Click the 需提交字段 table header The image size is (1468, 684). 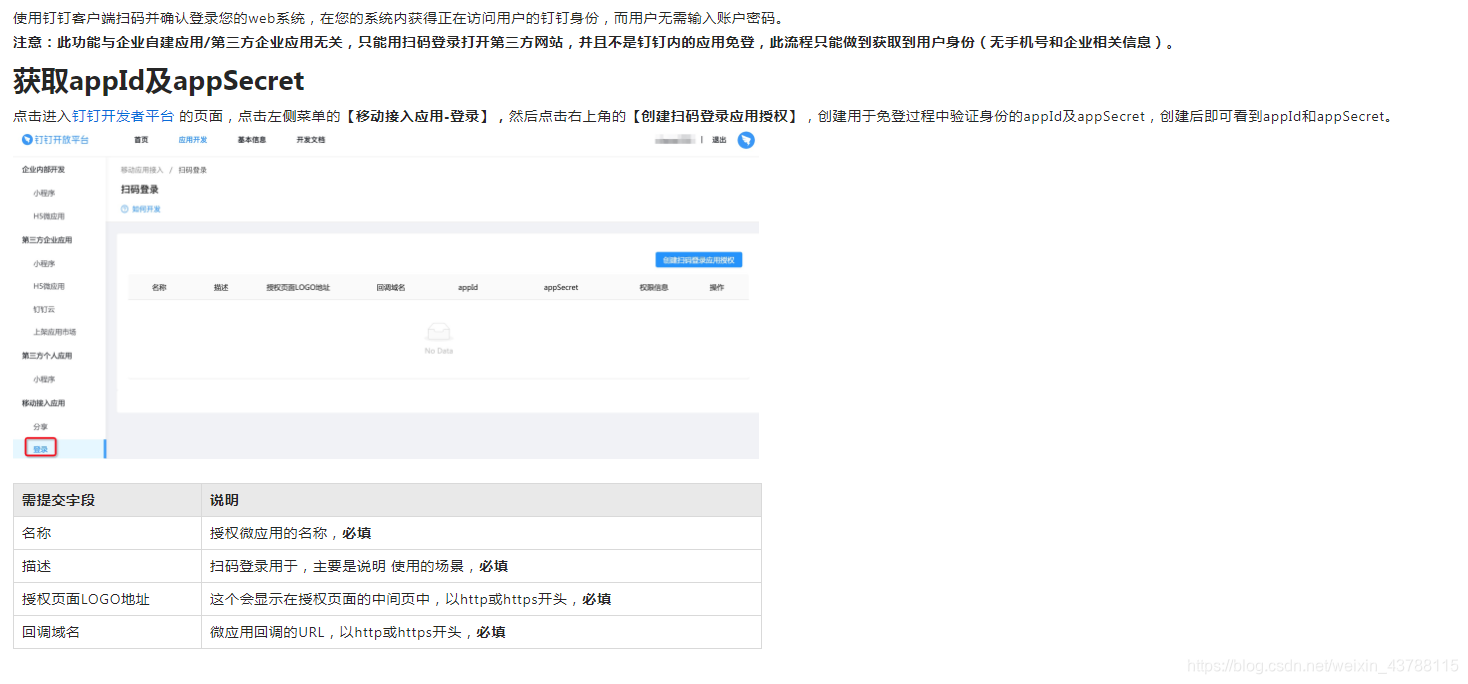(x=107, y=500)
